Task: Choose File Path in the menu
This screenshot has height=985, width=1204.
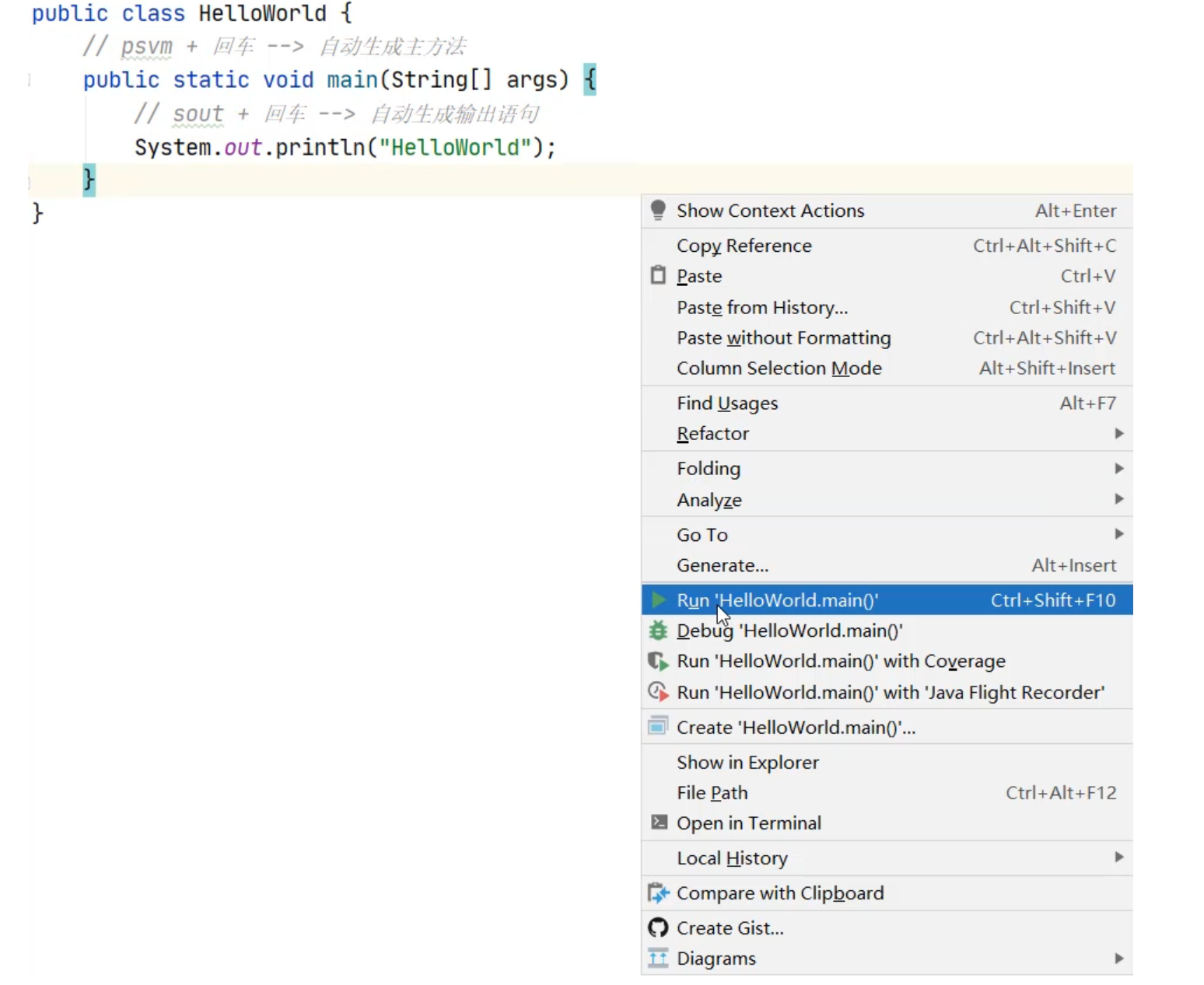Action: tap(887, 792)
